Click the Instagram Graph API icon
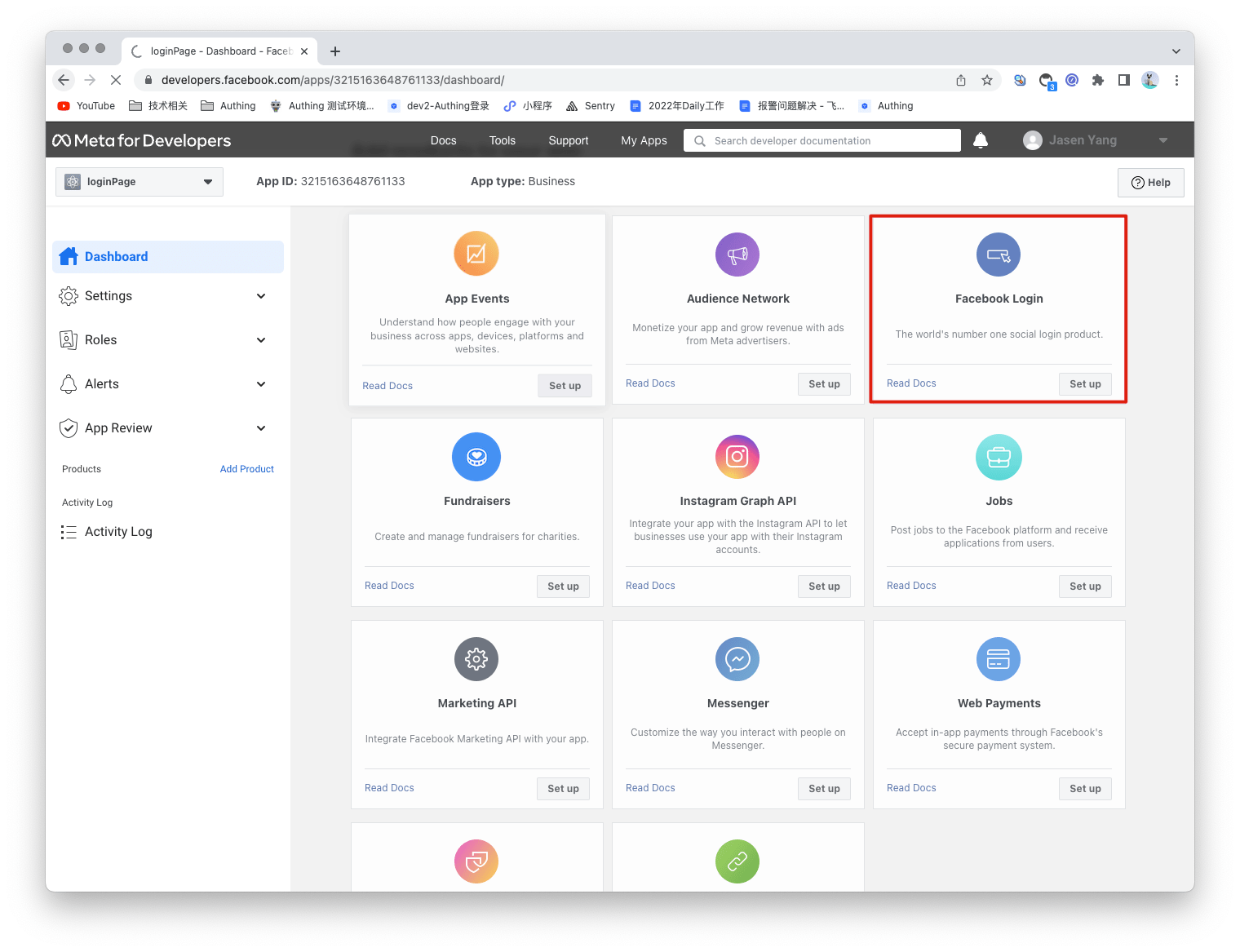The image size is (1240, 952). coord(737,457)
